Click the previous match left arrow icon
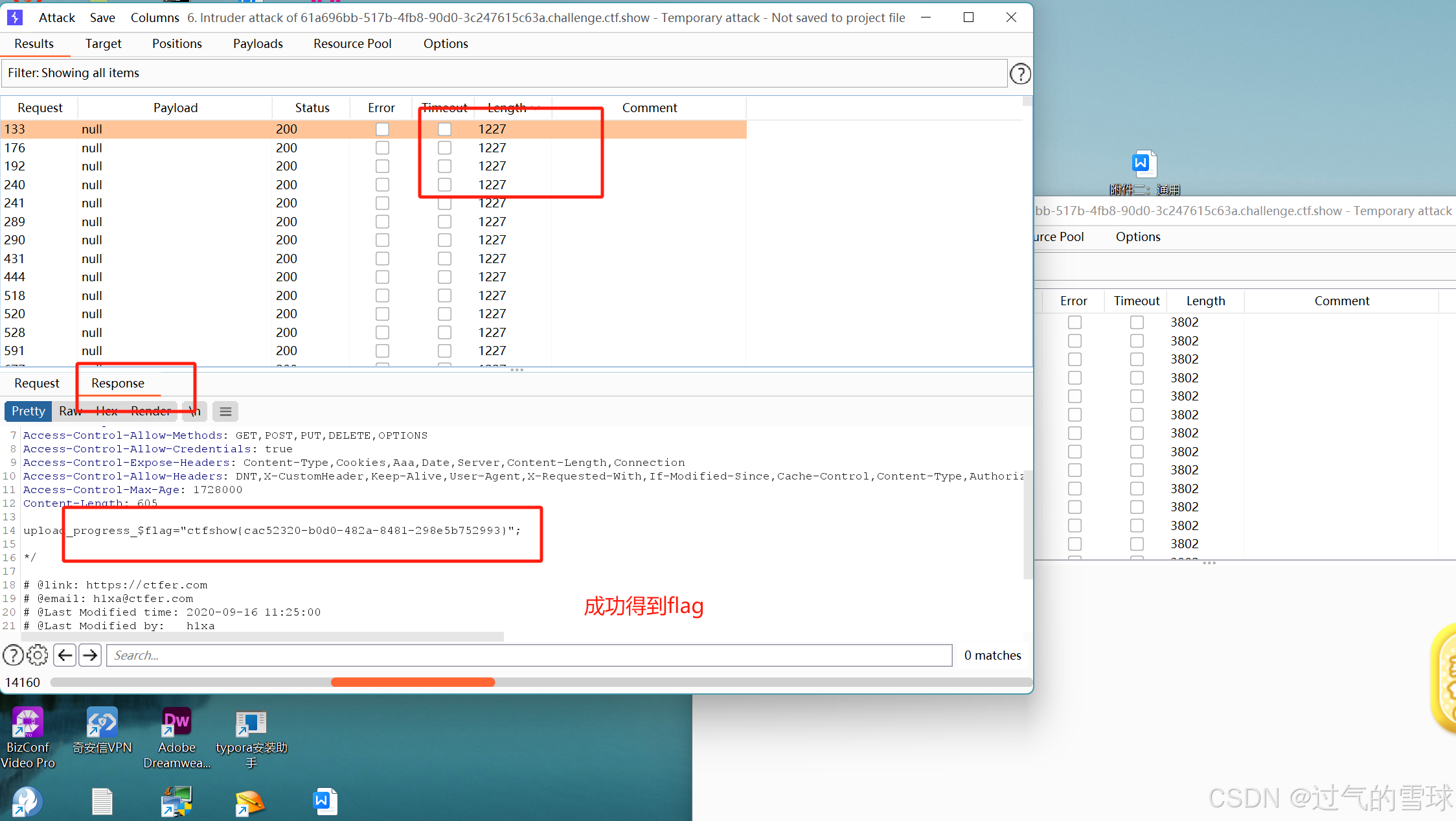The width and height of the screenshot is (1456, 821). click(x=65, y=655)
